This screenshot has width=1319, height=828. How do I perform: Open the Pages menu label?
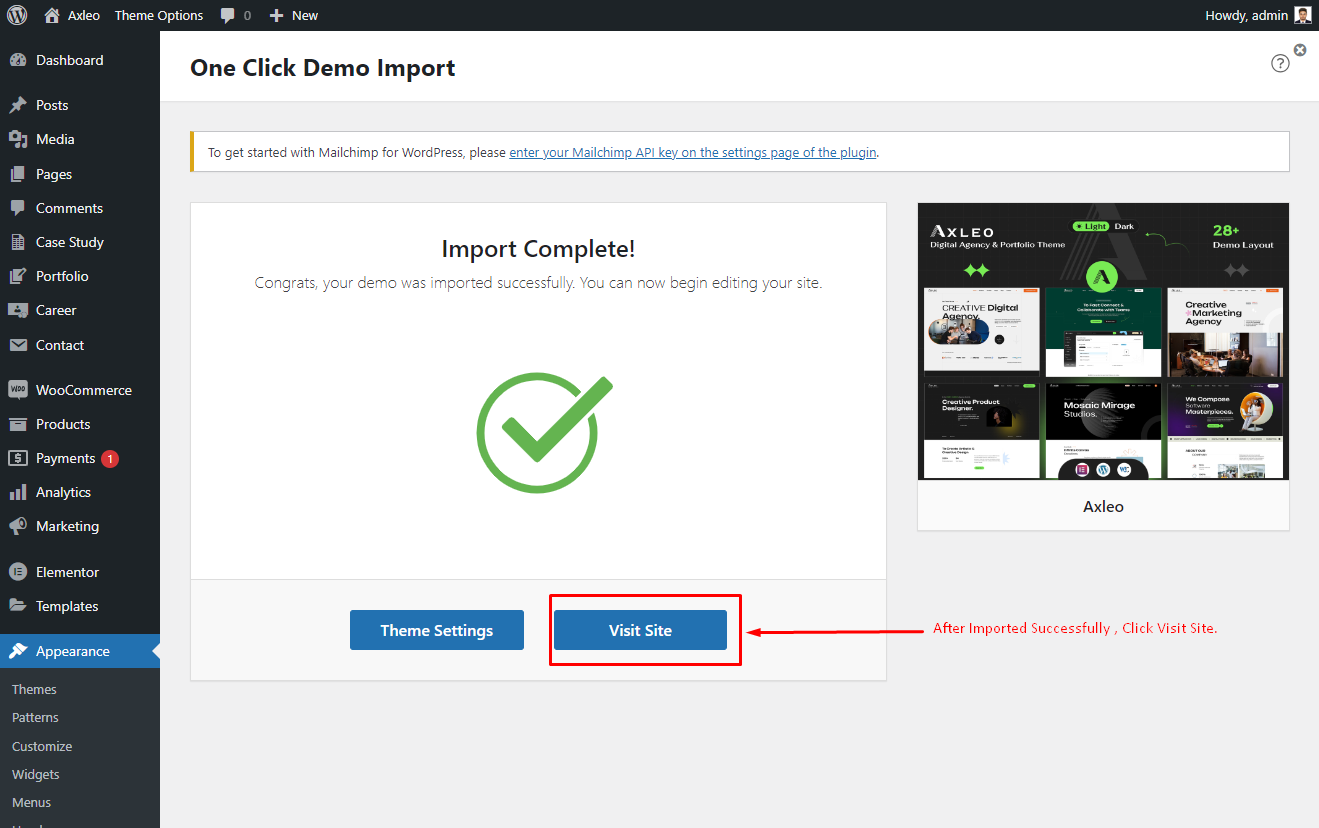coord(54,174)
